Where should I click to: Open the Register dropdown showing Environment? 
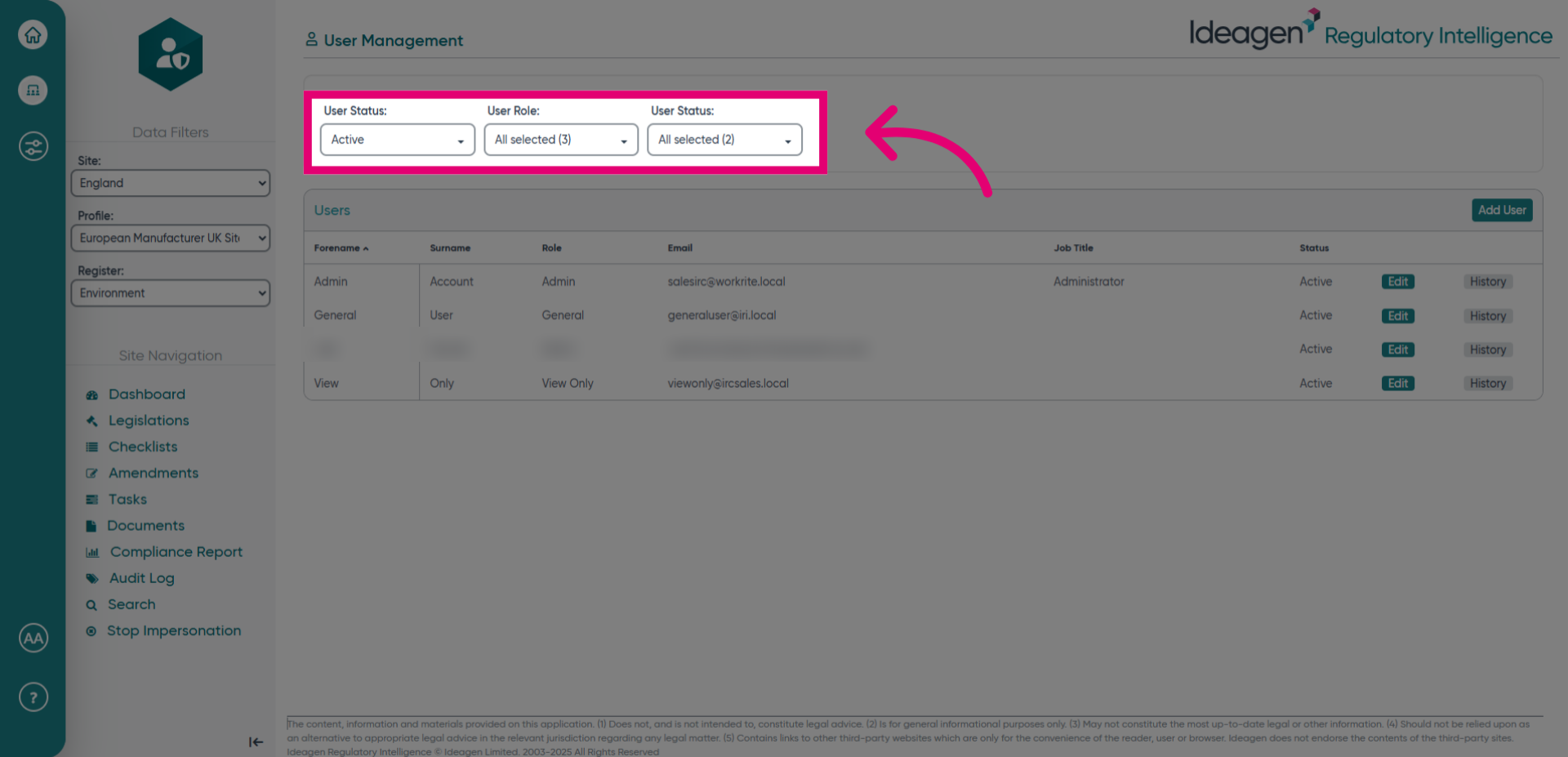(170, 293)
